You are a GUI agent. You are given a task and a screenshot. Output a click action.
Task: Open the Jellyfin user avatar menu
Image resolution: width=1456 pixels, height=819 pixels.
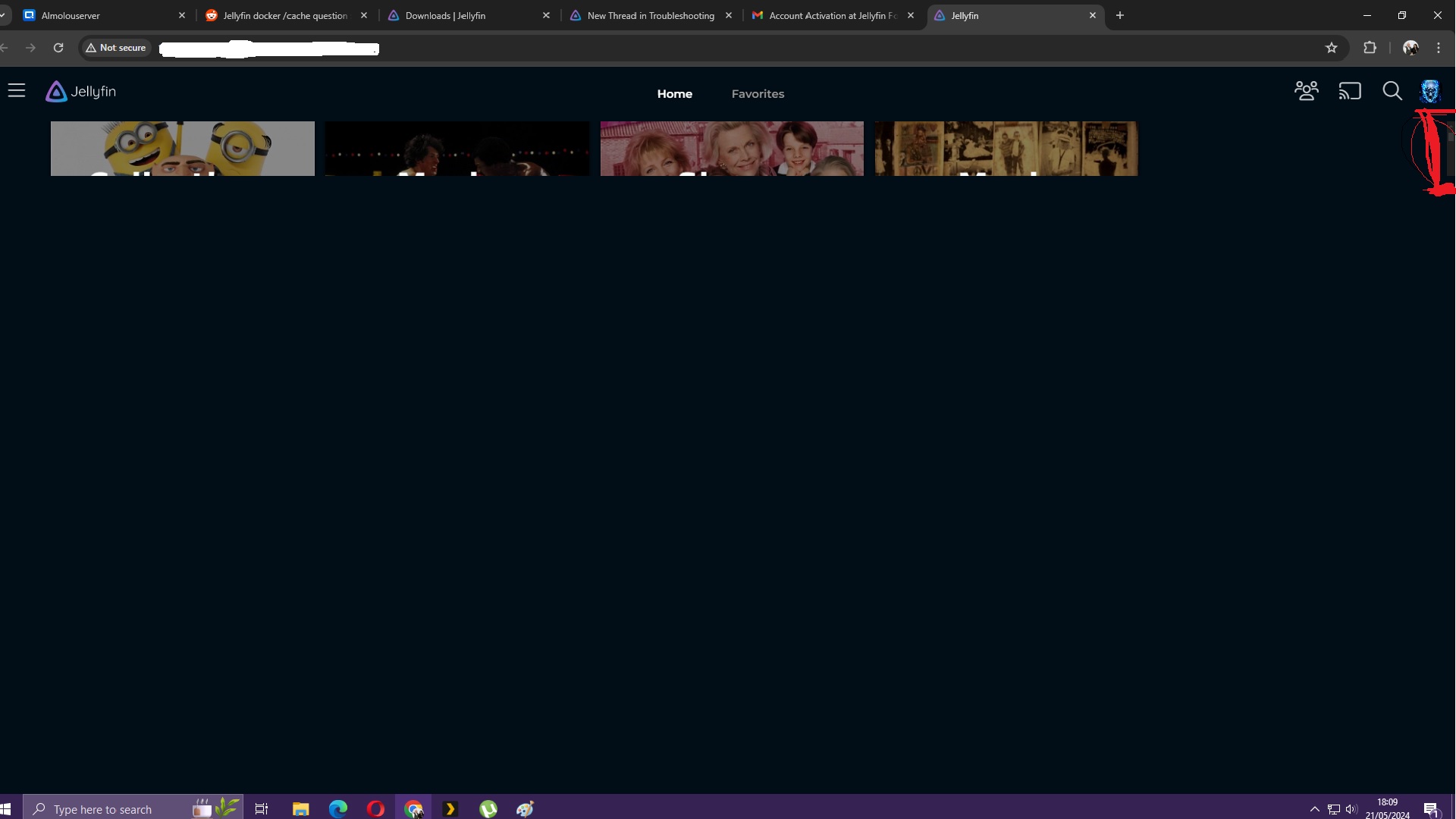[1430, 91]
